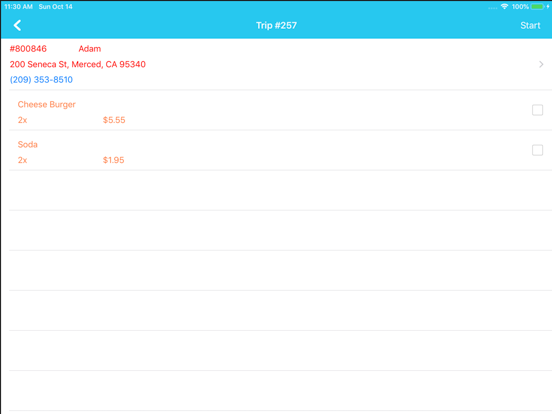The image size is (552, 414).
Task: Tap the battery status icon
Action: (537, 6)
